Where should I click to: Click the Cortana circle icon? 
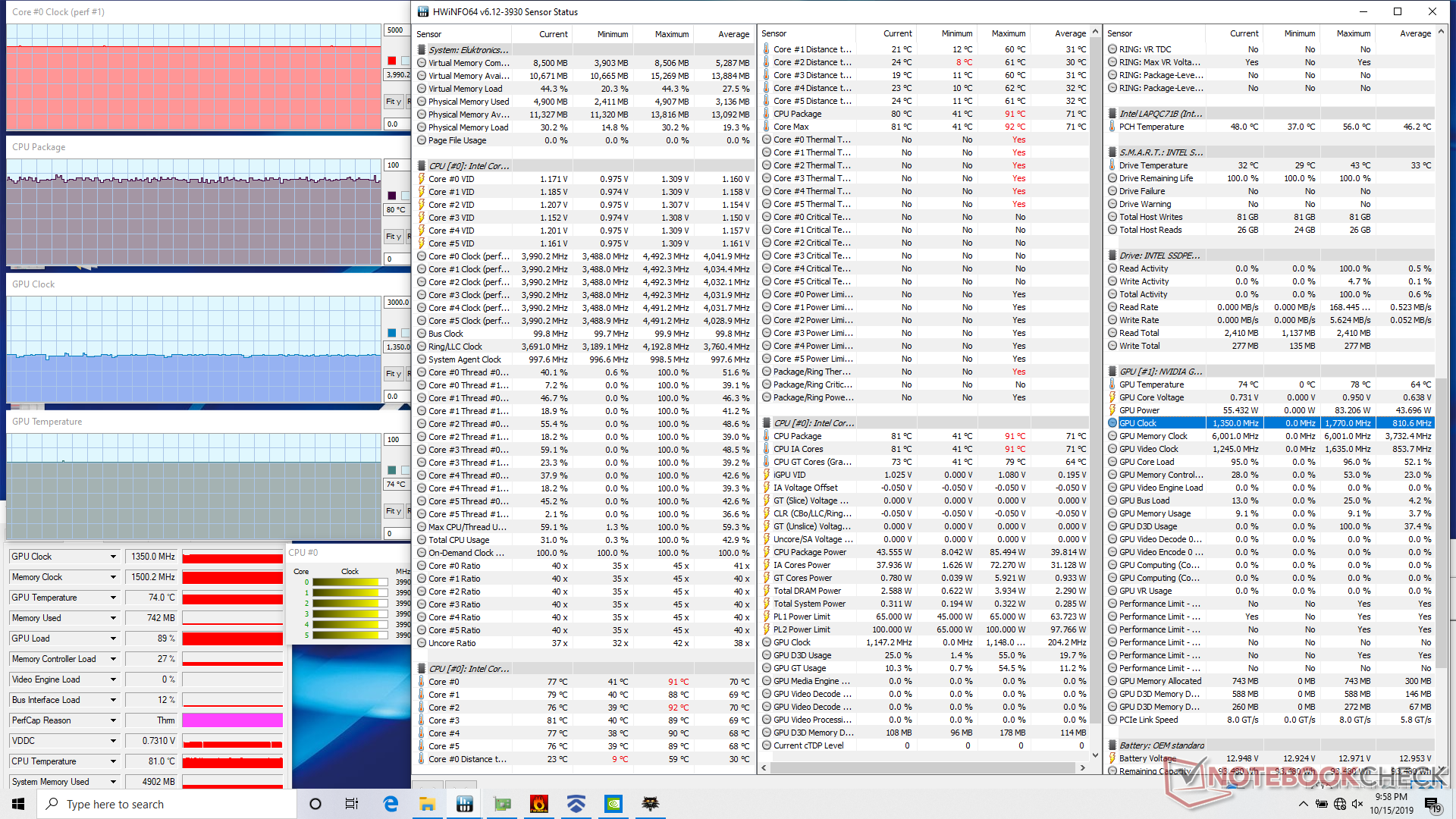[315, 804]
